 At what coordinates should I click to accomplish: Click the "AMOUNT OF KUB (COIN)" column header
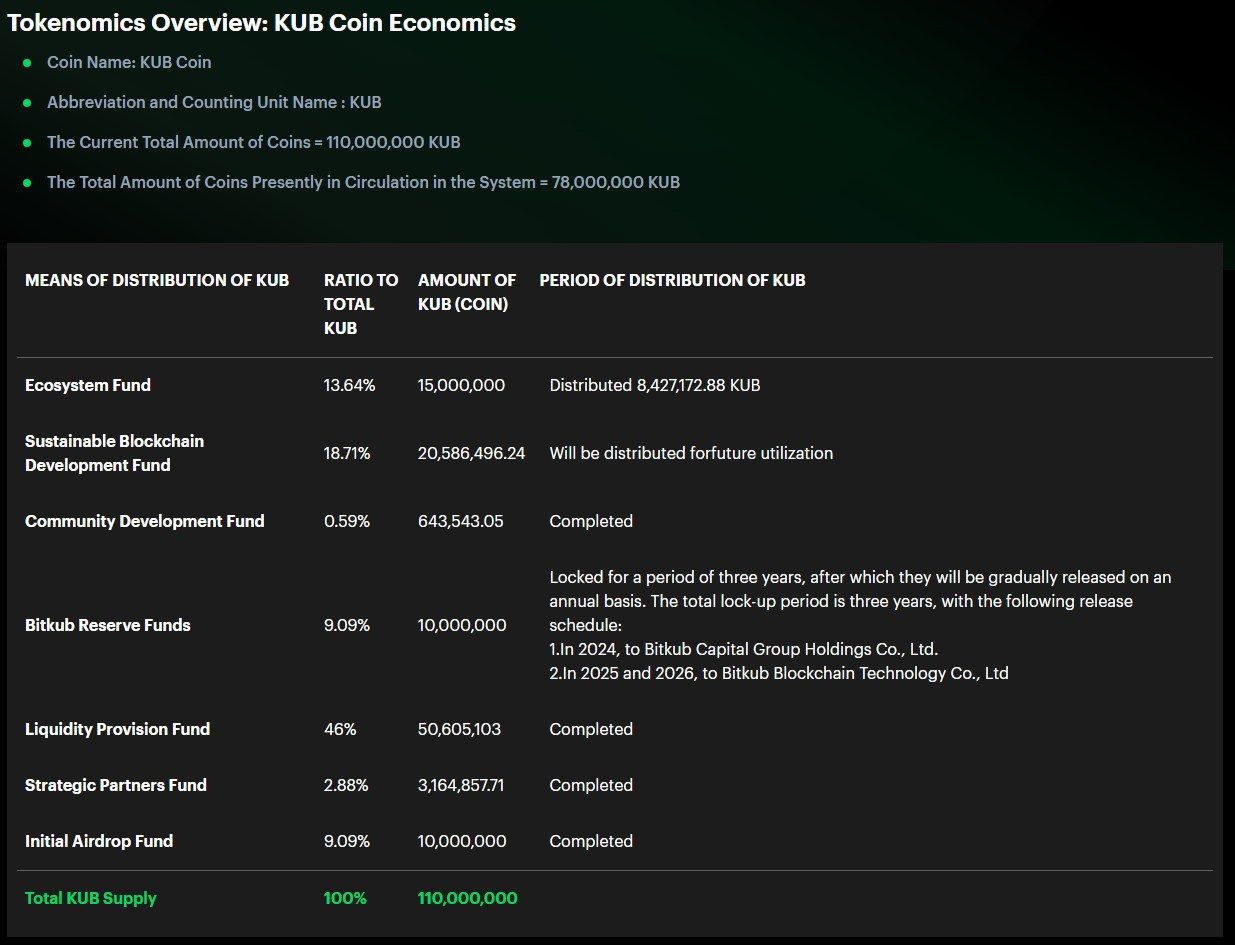click(x=467, y=292)
